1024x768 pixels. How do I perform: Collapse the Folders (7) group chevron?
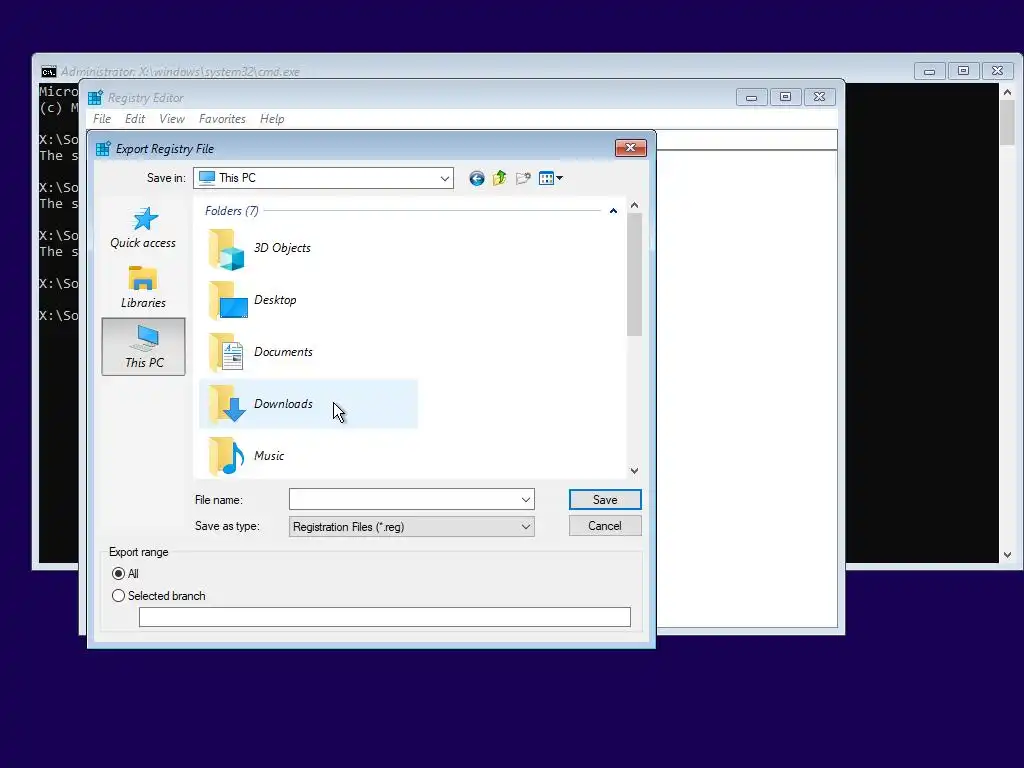point(613,211)
